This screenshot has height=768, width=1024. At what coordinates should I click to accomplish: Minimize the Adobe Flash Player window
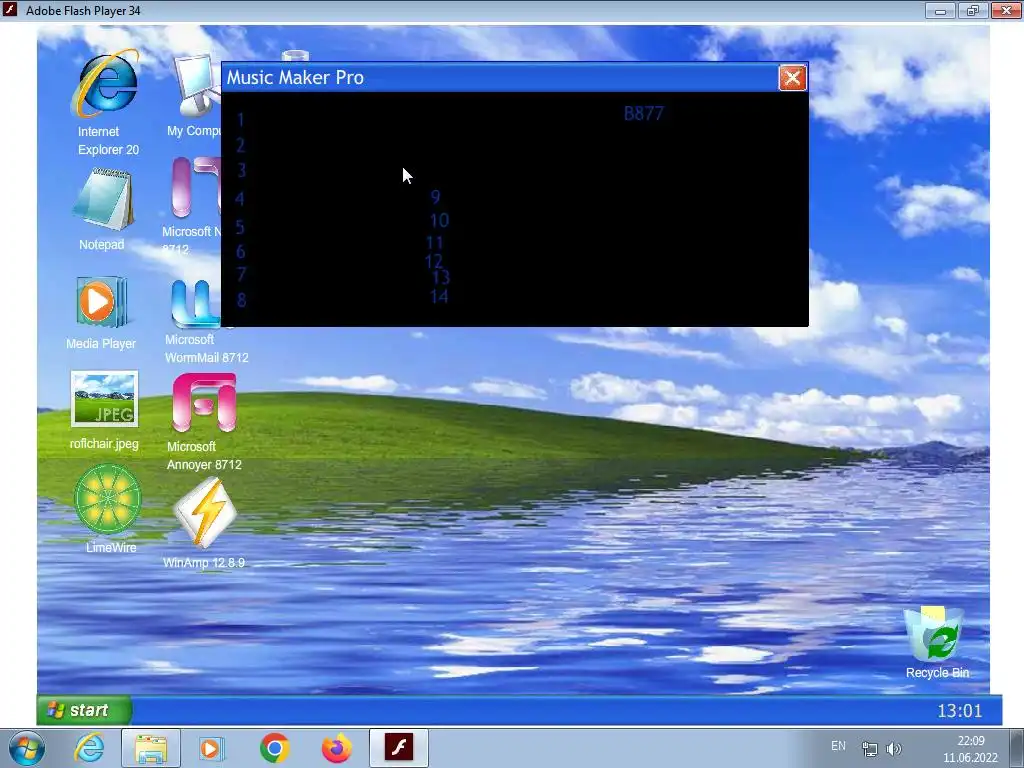[940, 10]
